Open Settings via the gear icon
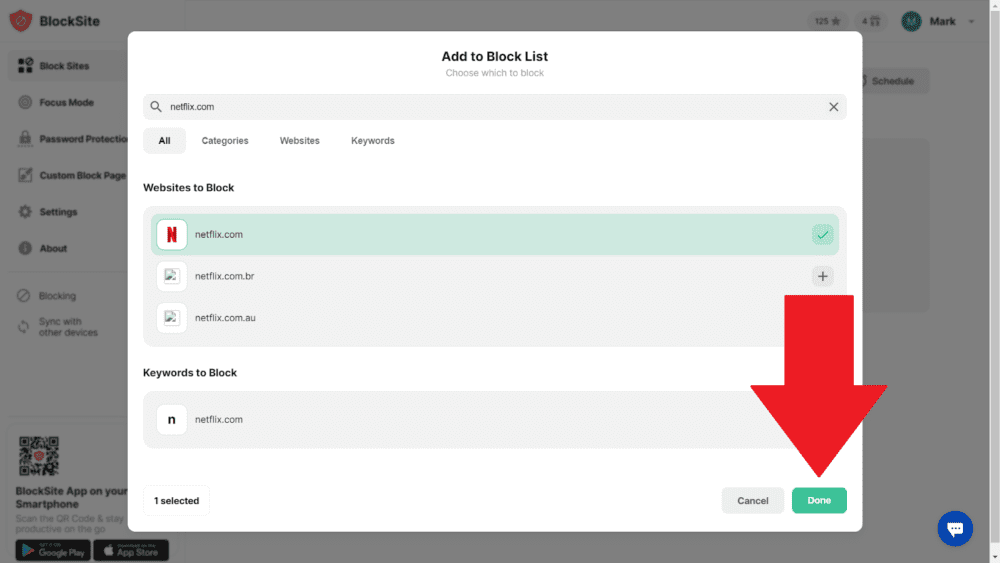 pos(26,212)
